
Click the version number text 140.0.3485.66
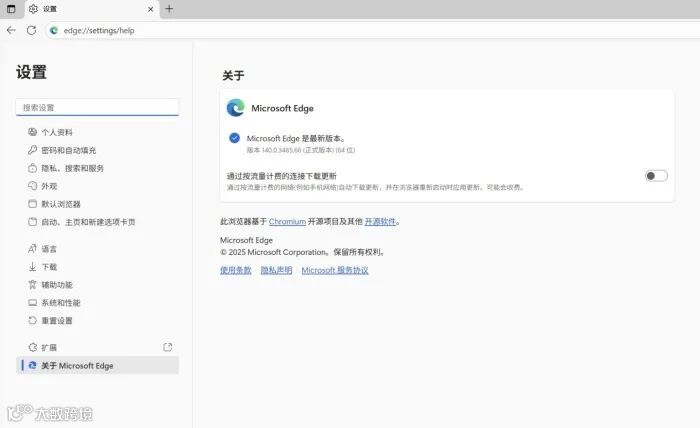pyautogui.click(x=281, y=150)
